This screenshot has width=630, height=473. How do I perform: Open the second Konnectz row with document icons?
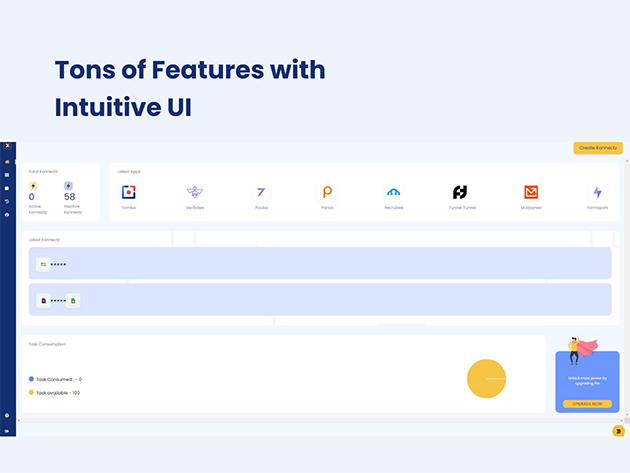click(320, 299)
